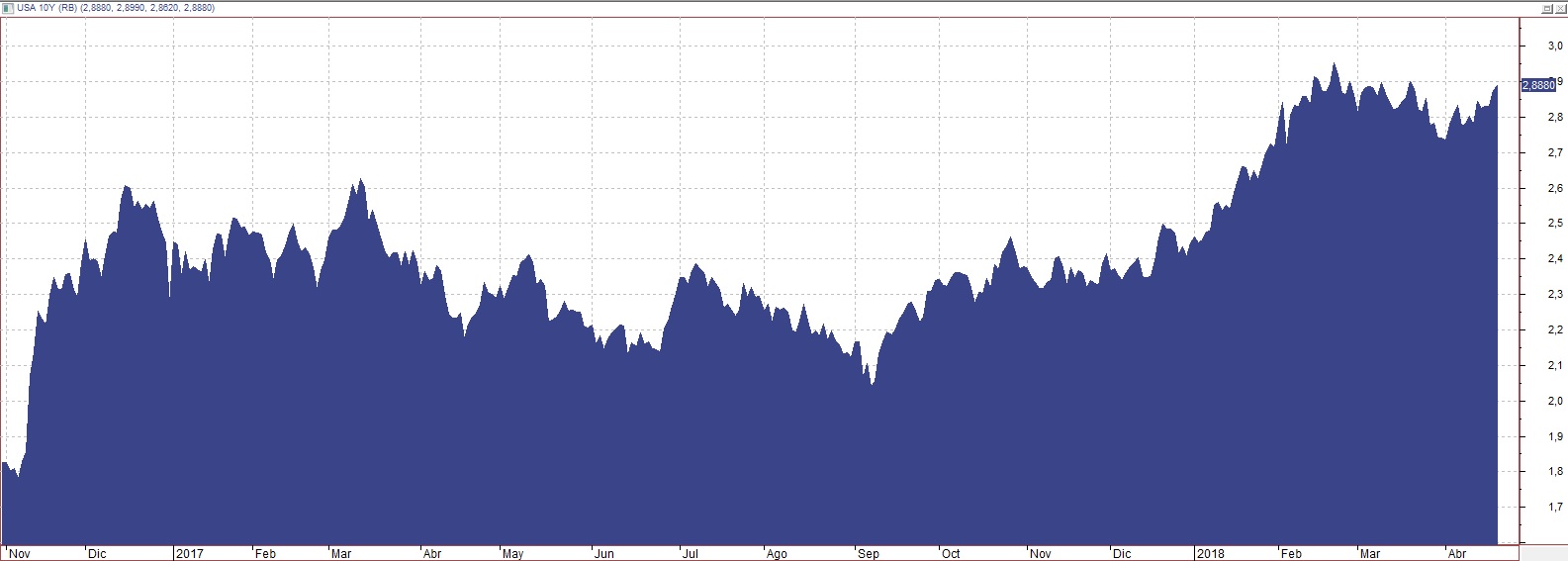The width and height of the screenshot is (1568, 561).
Task: Click the 2,8 price axis label
Action: [1555, 118]
